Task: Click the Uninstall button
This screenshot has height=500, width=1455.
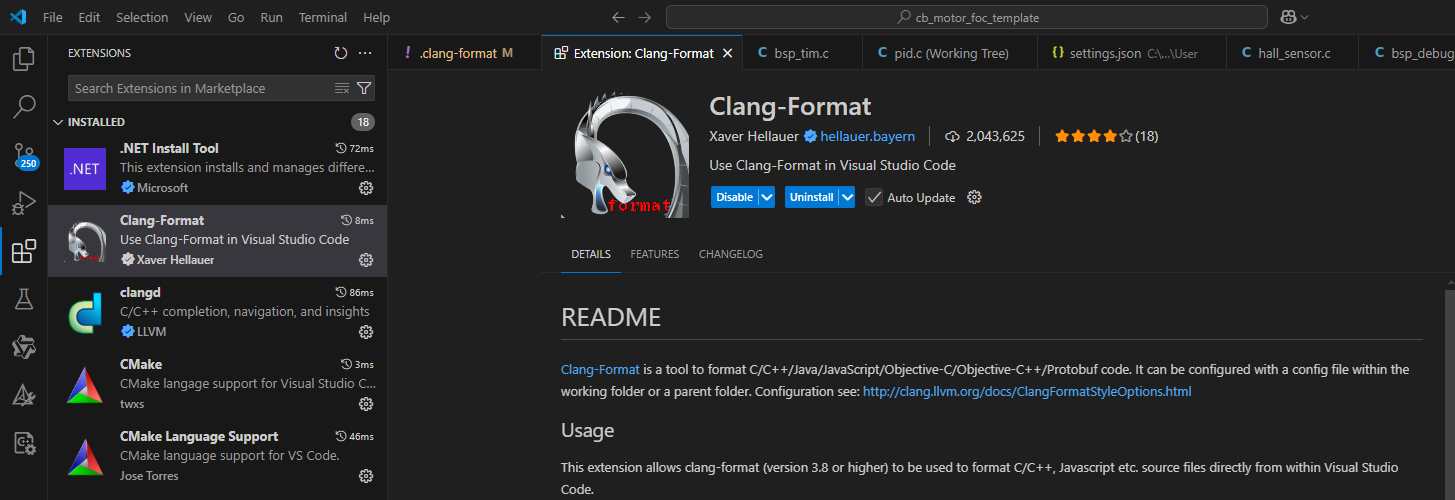Action: pyautogui.click(x=811, y=197)
